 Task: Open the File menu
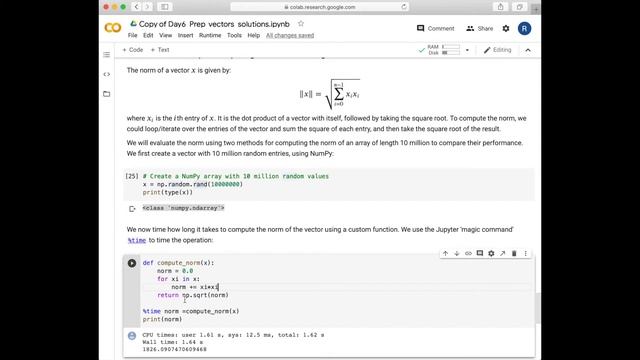pos(133,36)
